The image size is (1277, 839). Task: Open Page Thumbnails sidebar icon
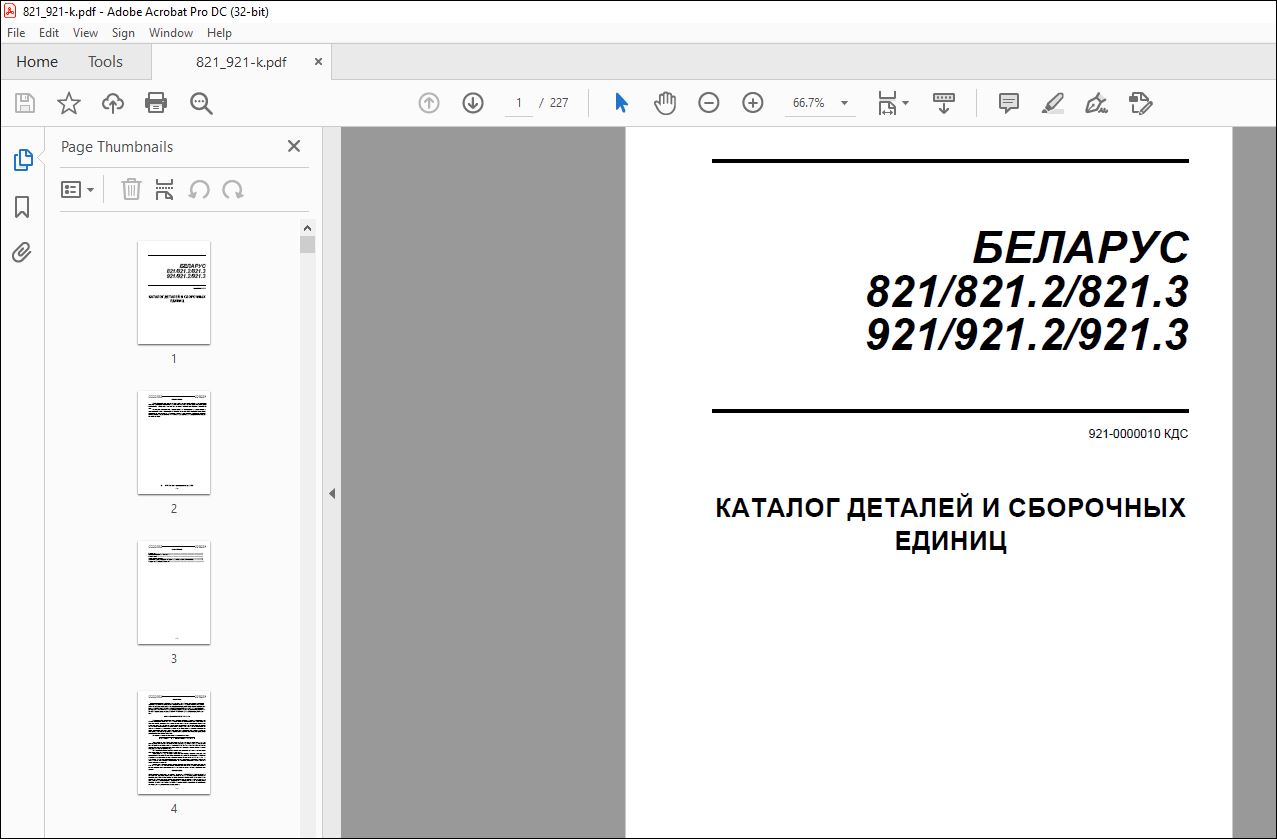click(22, 160)
